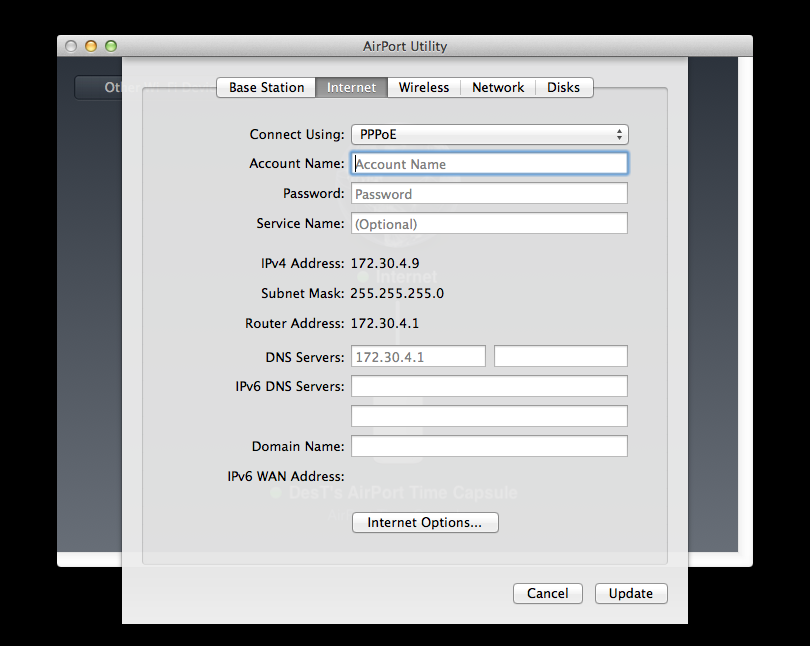Click the second IPv6 DNS Servers field
This screenshot has height=646, width=810.
pyautogui.click(x=489, y=416)
